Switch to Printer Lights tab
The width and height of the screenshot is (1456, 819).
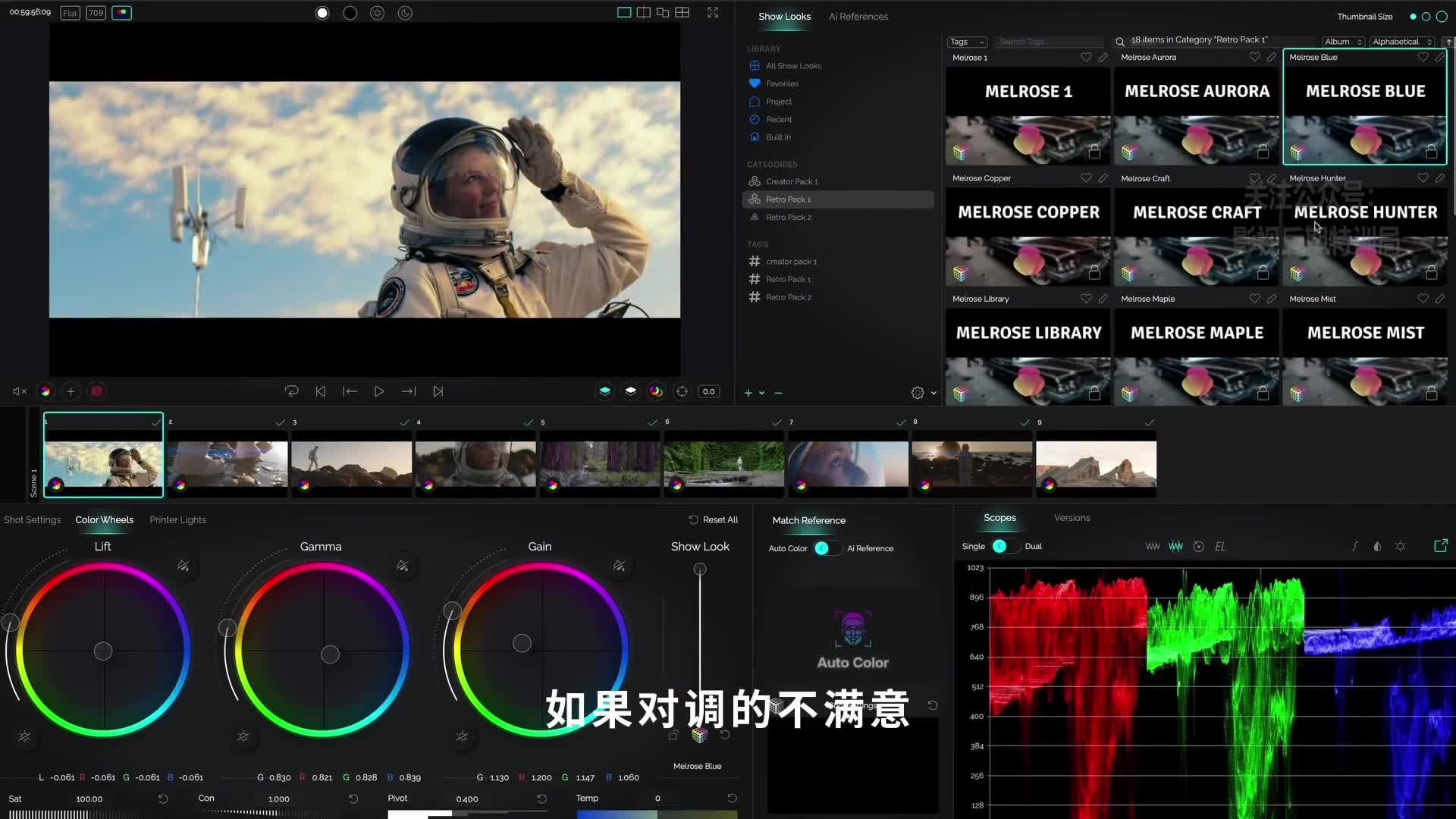click(x=177, y=520)
